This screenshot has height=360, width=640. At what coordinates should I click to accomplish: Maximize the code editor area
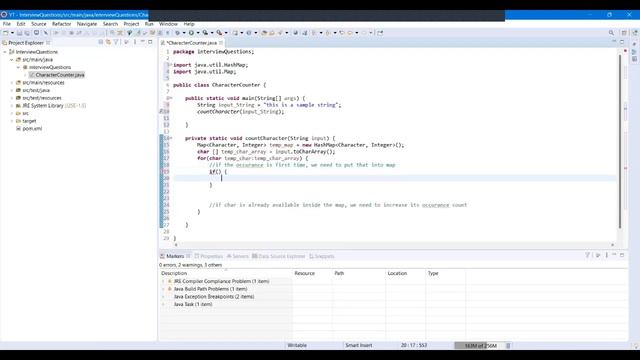point(622,42)
